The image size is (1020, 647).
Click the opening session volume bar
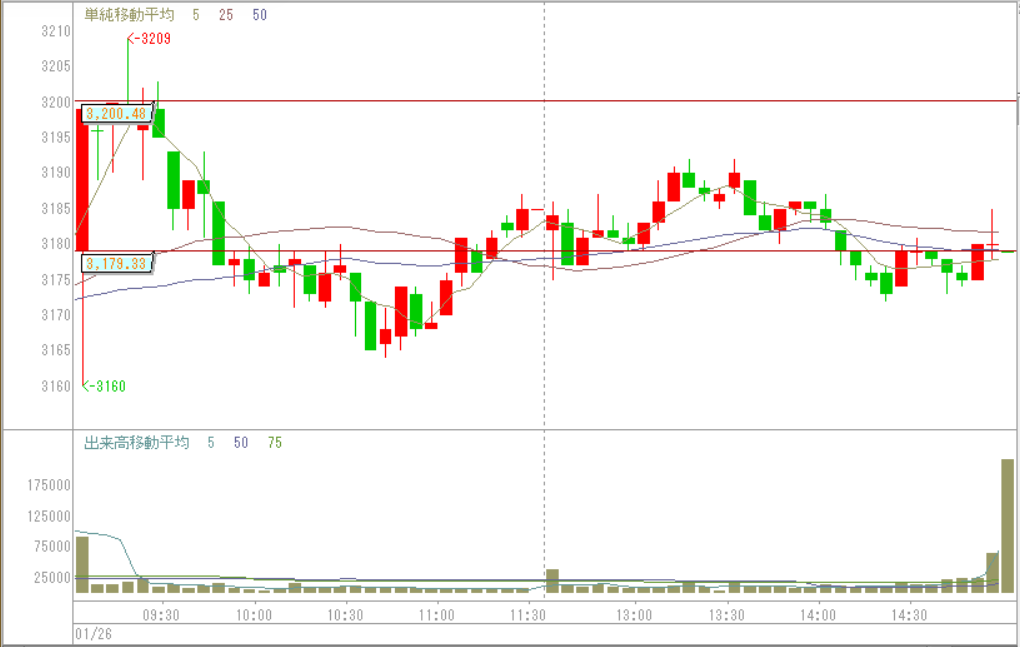tap(82, 564)
